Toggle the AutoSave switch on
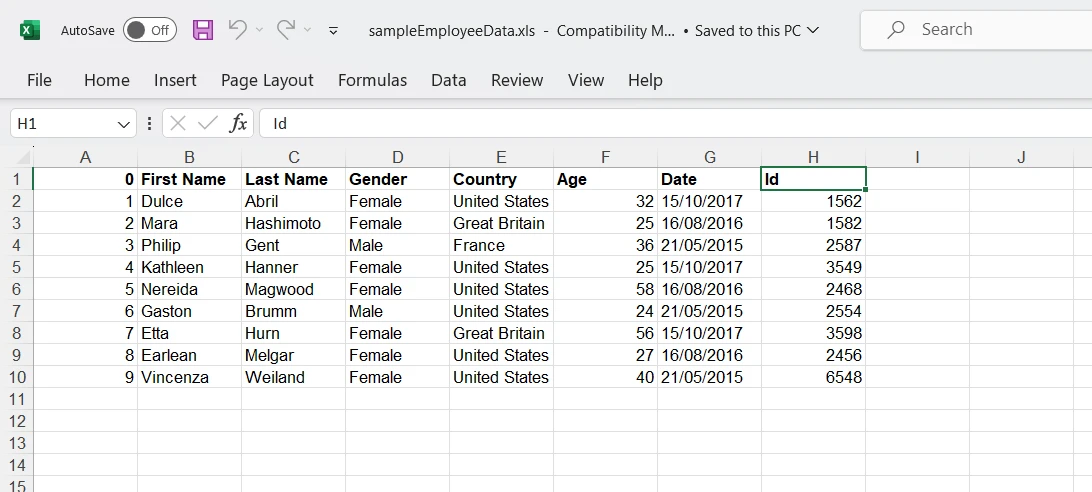 click(x=149, y=30)
